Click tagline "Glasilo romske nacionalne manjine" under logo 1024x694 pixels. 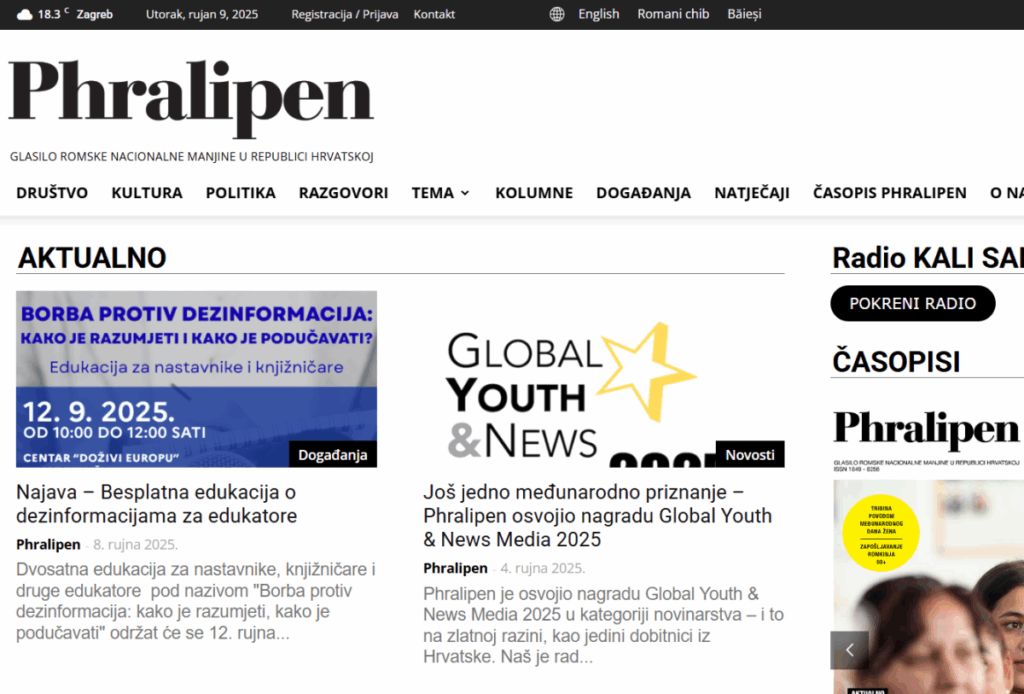coord(191,157)
